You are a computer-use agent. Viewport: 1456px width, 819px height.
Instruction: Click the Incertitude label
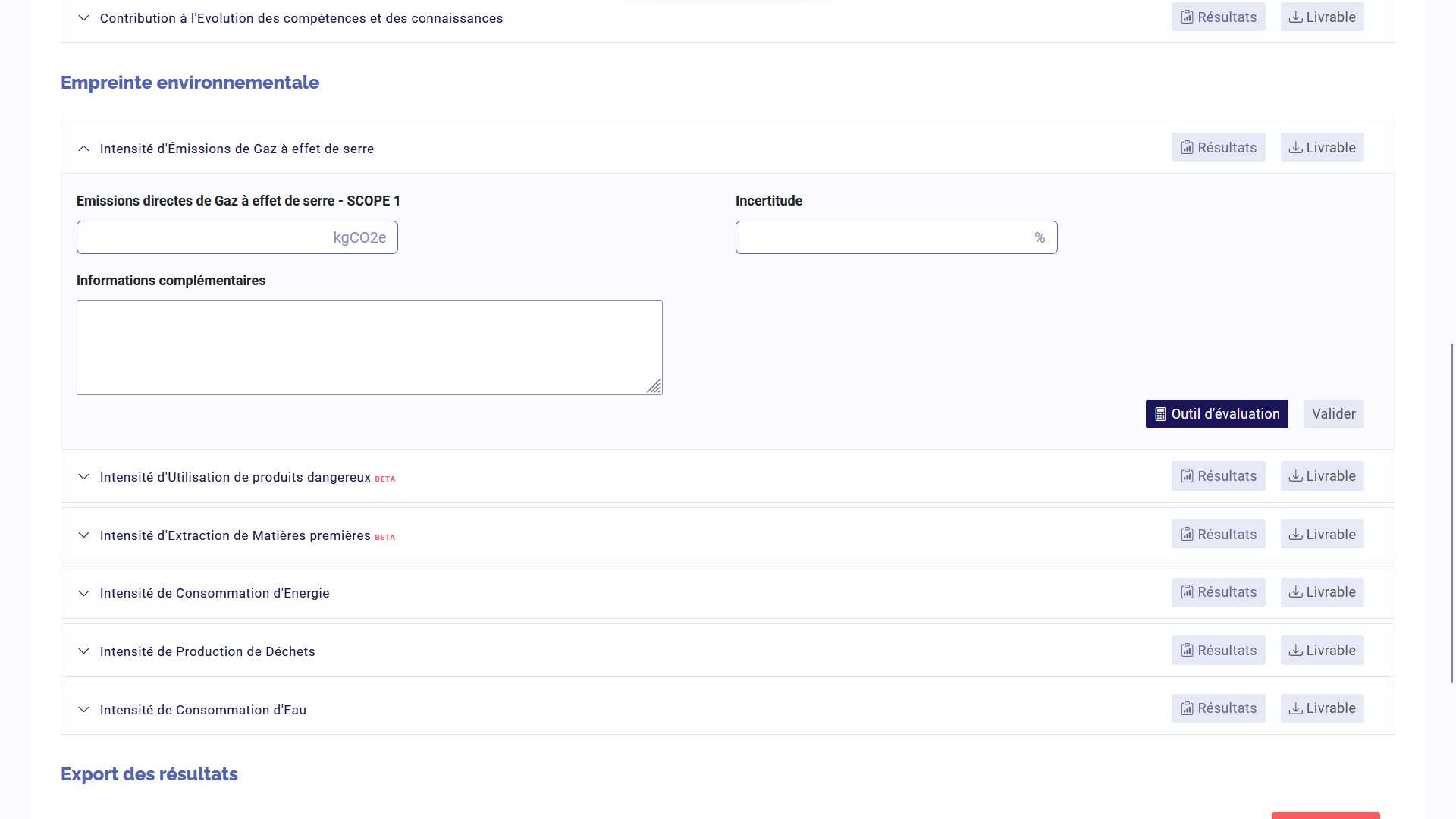769,201
